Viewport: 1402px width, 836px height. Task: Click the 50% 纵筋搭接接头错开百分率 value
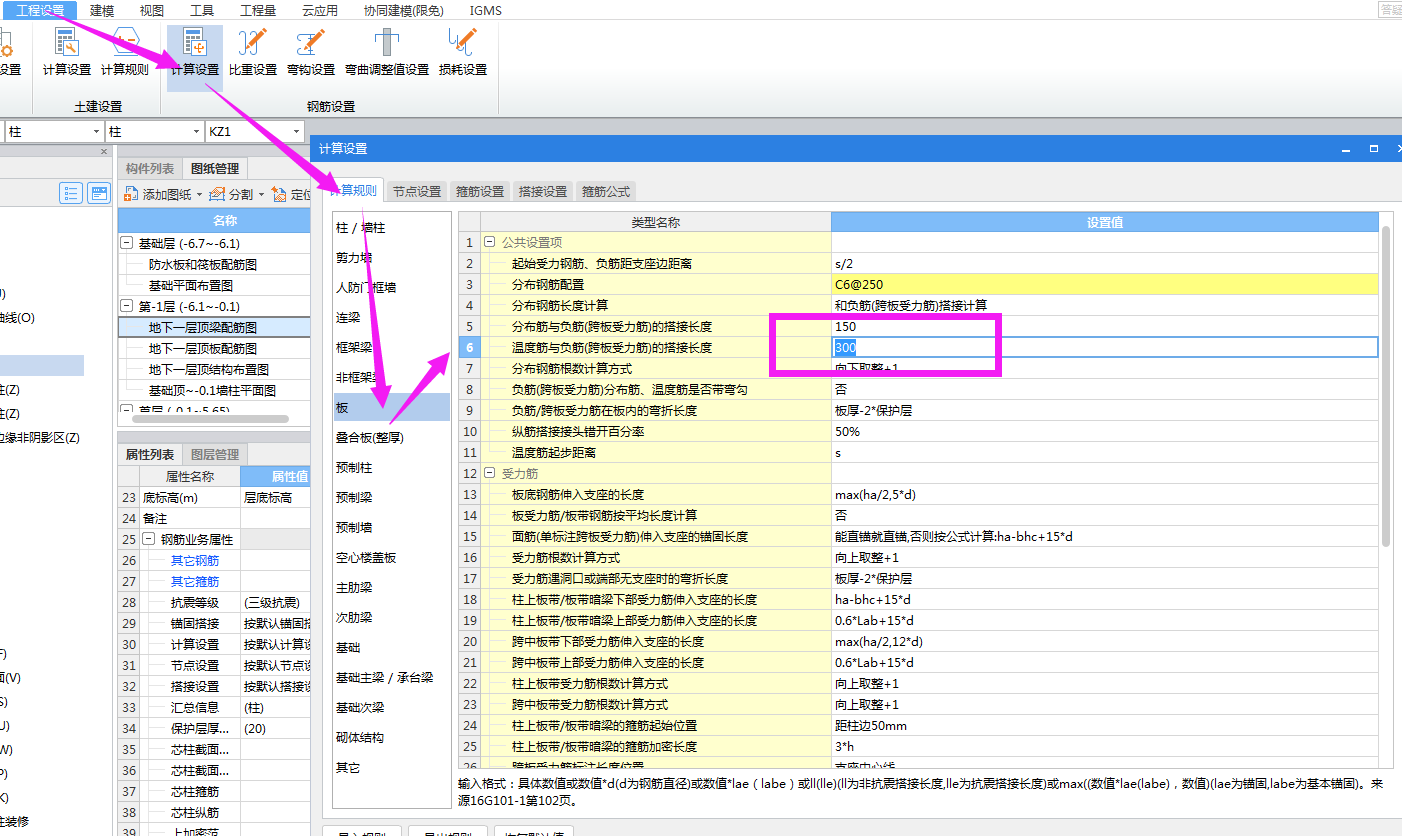pyautogui.click(x=1104, y=431)
